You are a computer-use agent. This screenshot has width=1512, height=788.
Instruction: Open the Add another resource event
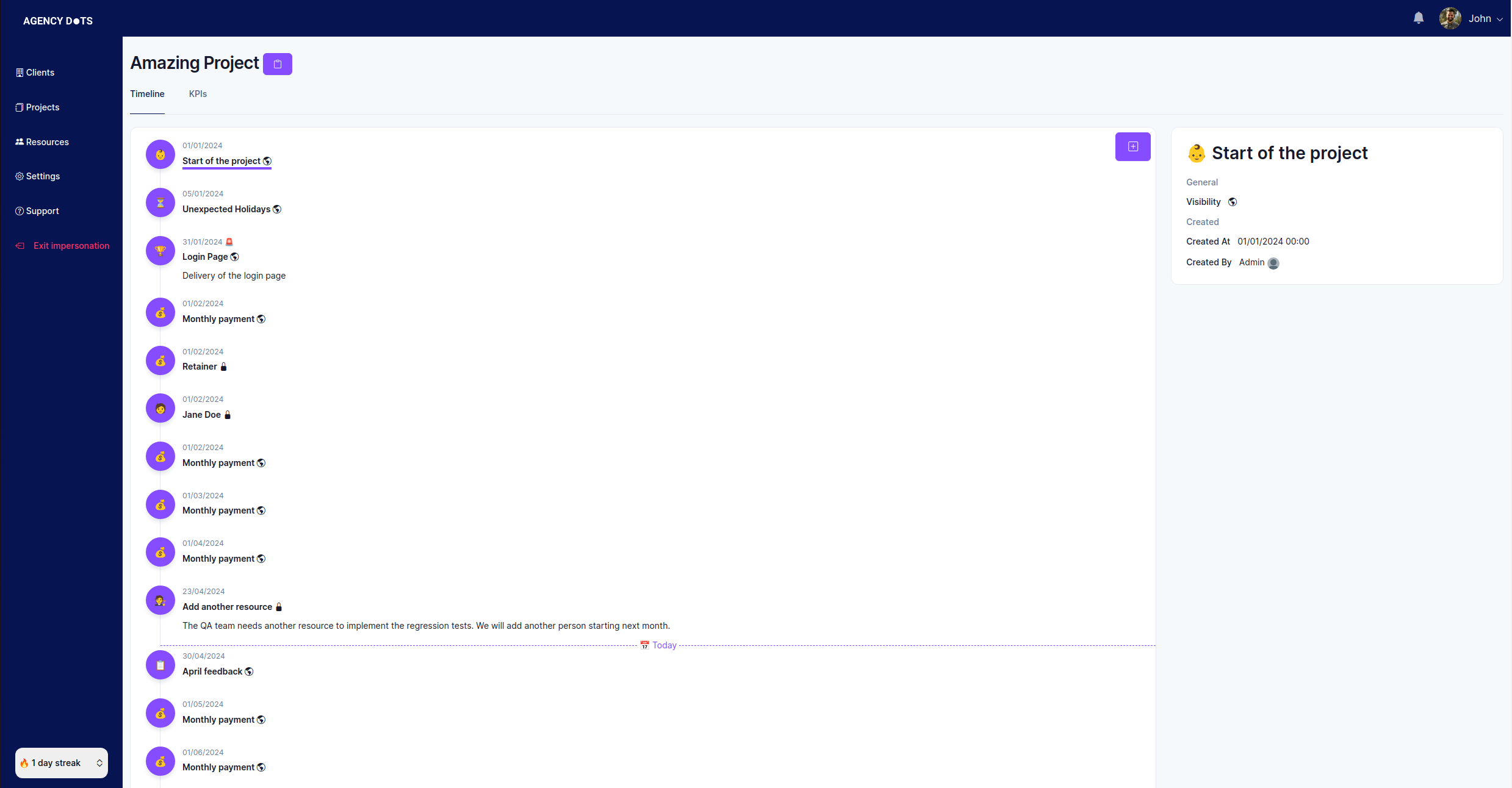pyautogui.click(x=227, y=607)
